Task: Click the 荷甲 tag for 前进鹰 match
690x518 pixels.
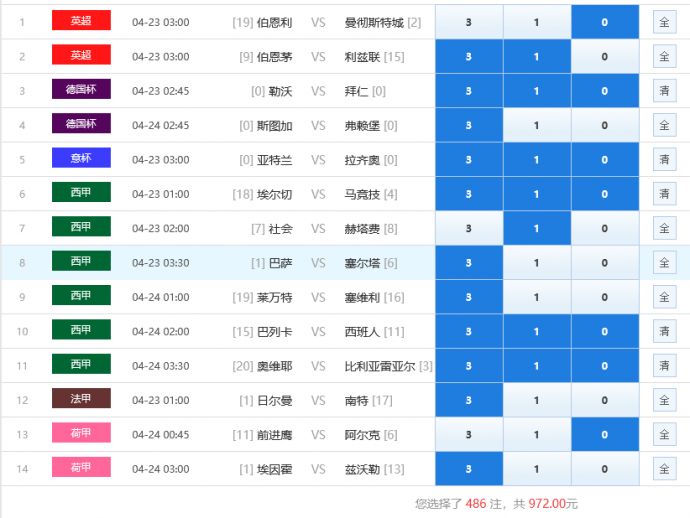Action: click(x=81, y=434)
